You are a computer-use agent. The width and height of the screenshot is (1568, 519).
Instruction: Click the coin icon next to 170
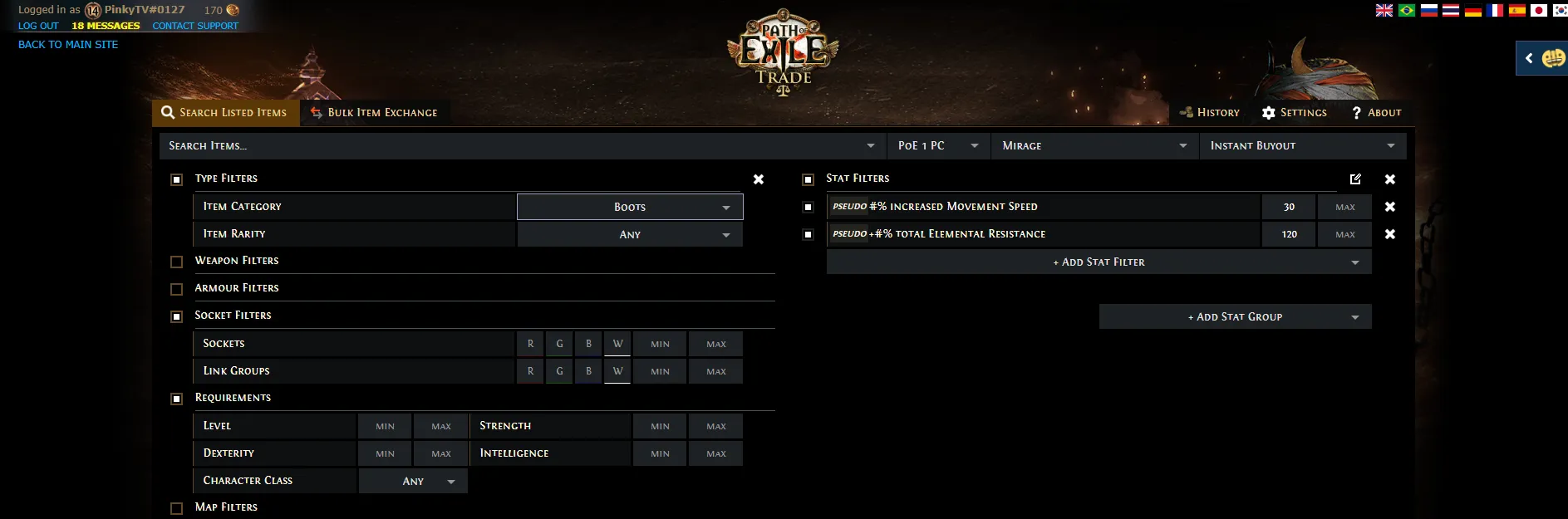click(x=233, y=10)
